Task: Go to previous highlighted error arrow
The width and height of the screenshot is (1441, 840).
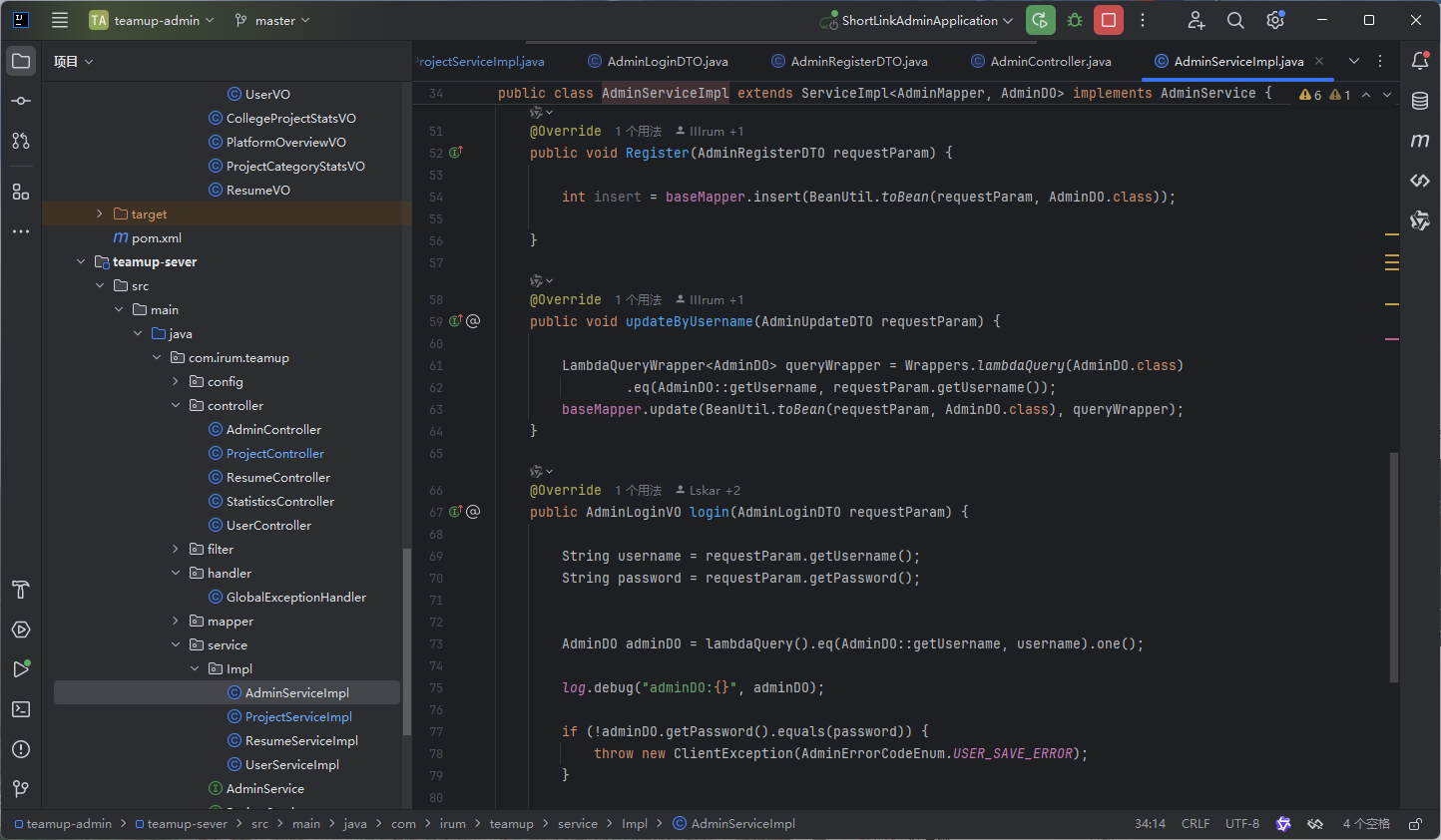Action: point(1366,95)
